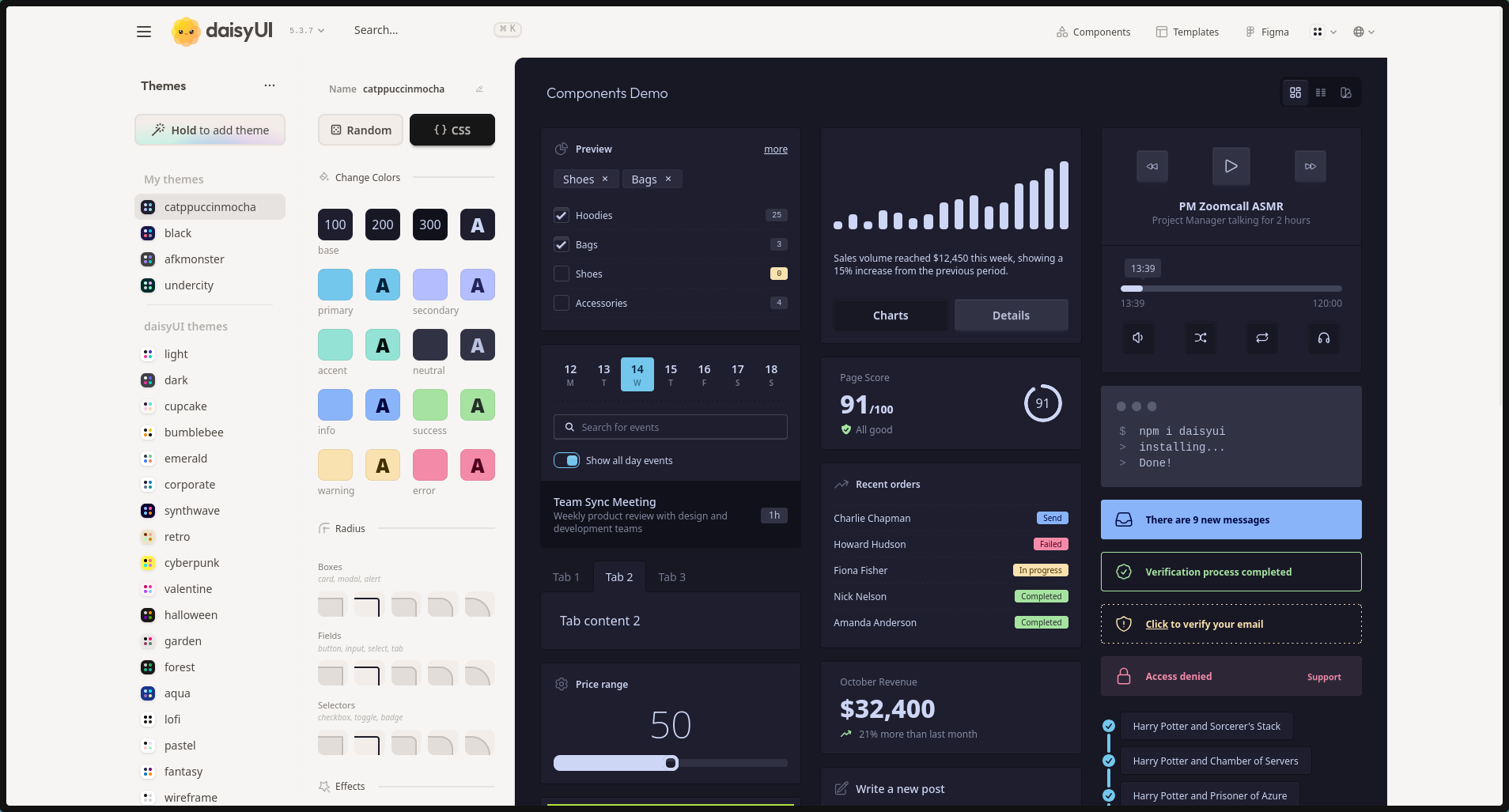This screenshot has width=1509, height=812.
Task: Toggle repeat mode in the audio player
Action: [x=1261, y=338]
